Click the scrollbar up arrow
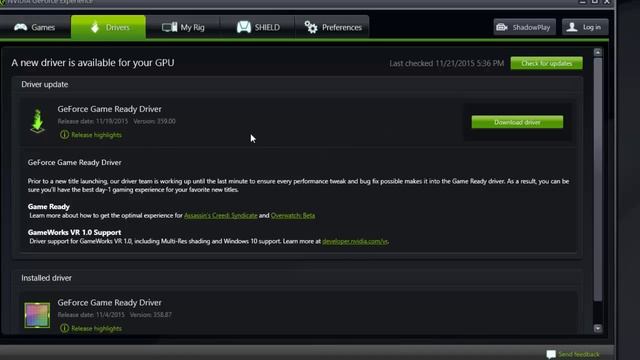The image size is (640, 360). (x=598, y=52)
